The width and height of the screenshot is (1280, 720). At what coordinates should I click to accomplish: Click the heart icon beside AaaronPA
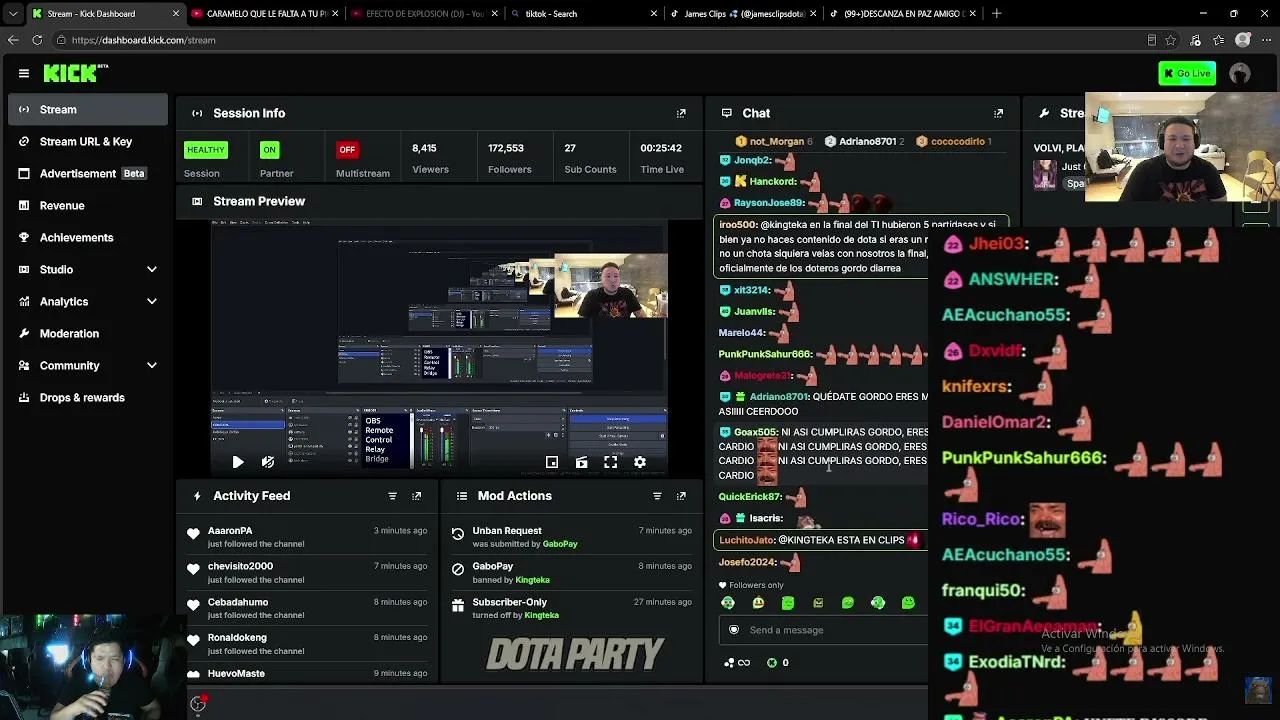pyautogui.click(x=193, y=534)
